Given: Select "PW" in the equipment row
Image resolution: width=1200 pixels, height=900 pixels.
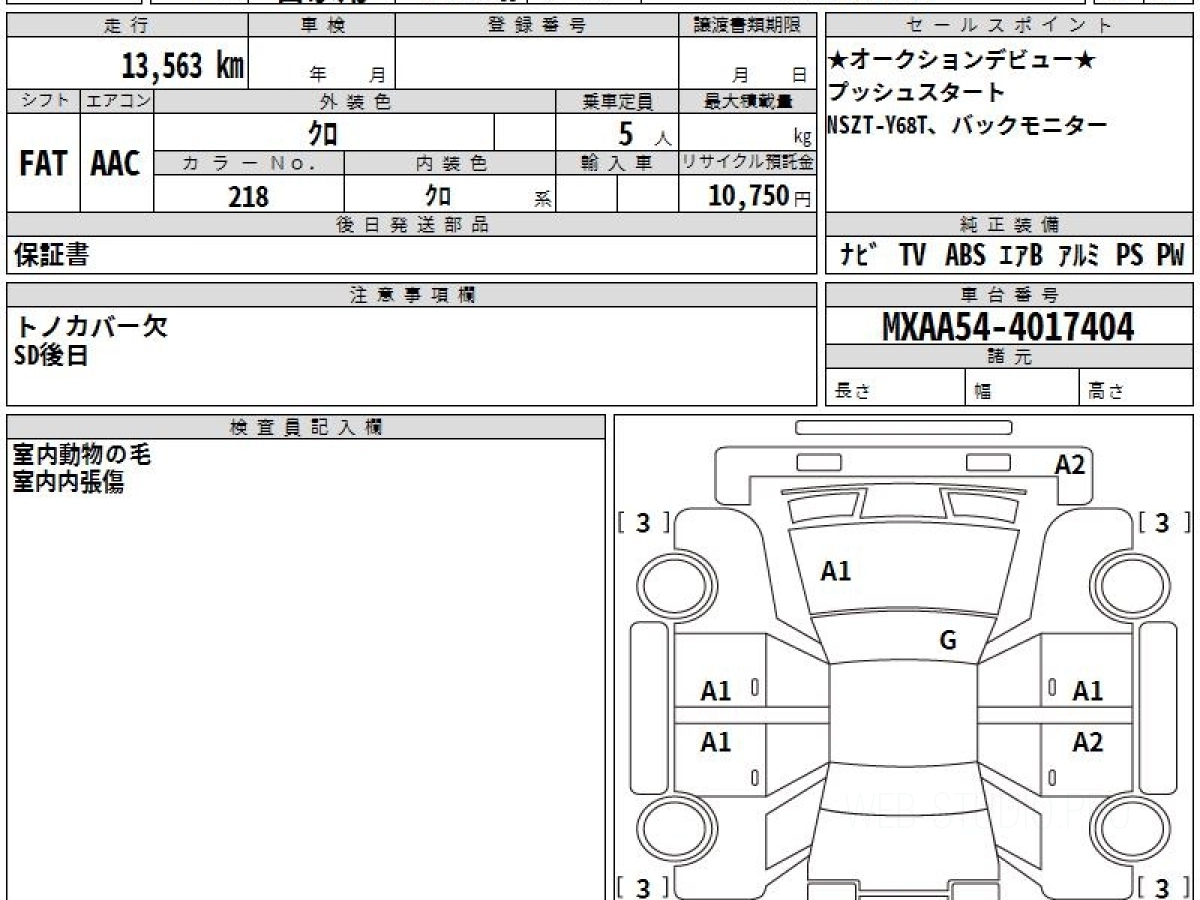Looking at the screenshot, I should pyautogui.click(x=1170, y=256).
